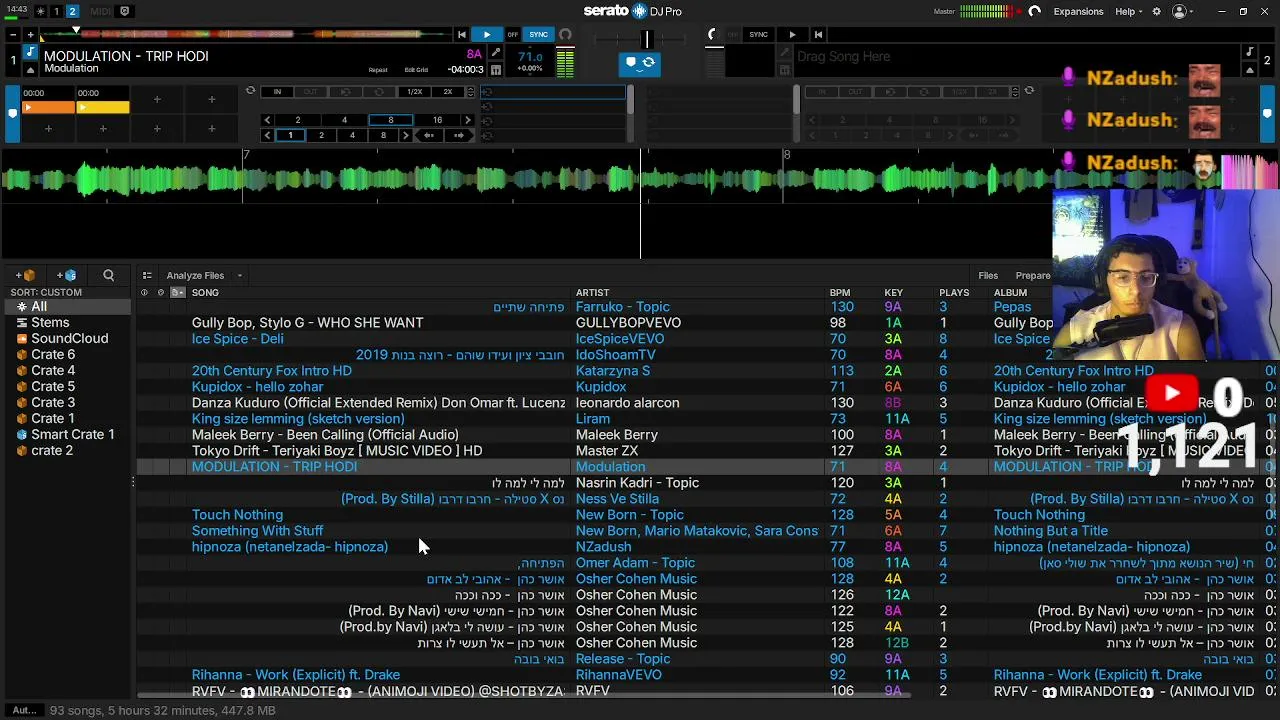Add a new crate with the orange crate icon
The width and height of the screenshot is (1280, 720).
click(25, 275)
